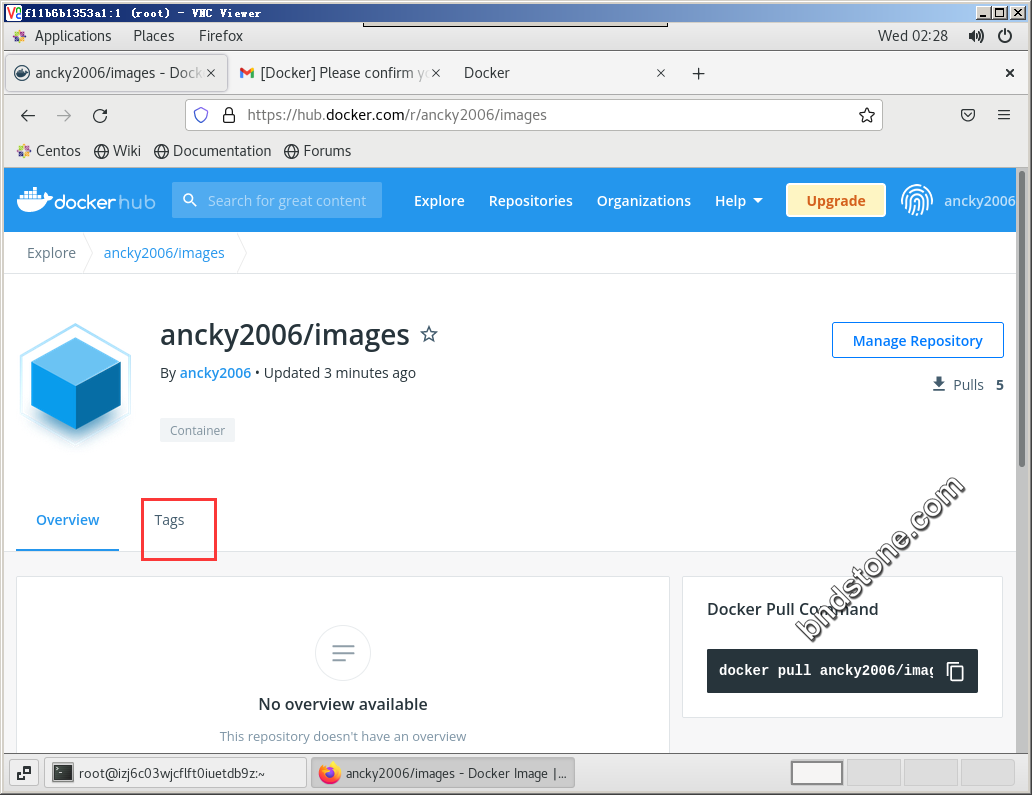This screenshot has height=795, width=1032.
Task: Select the first workspace switcher box
Action: pyautogui.click(x=817, y=773)
